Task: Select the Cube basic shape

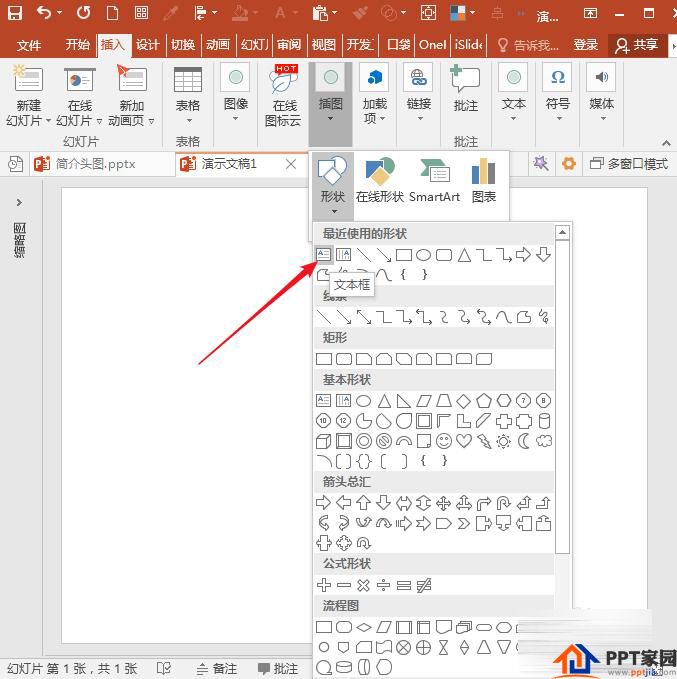Action: (x=324, y=441)
